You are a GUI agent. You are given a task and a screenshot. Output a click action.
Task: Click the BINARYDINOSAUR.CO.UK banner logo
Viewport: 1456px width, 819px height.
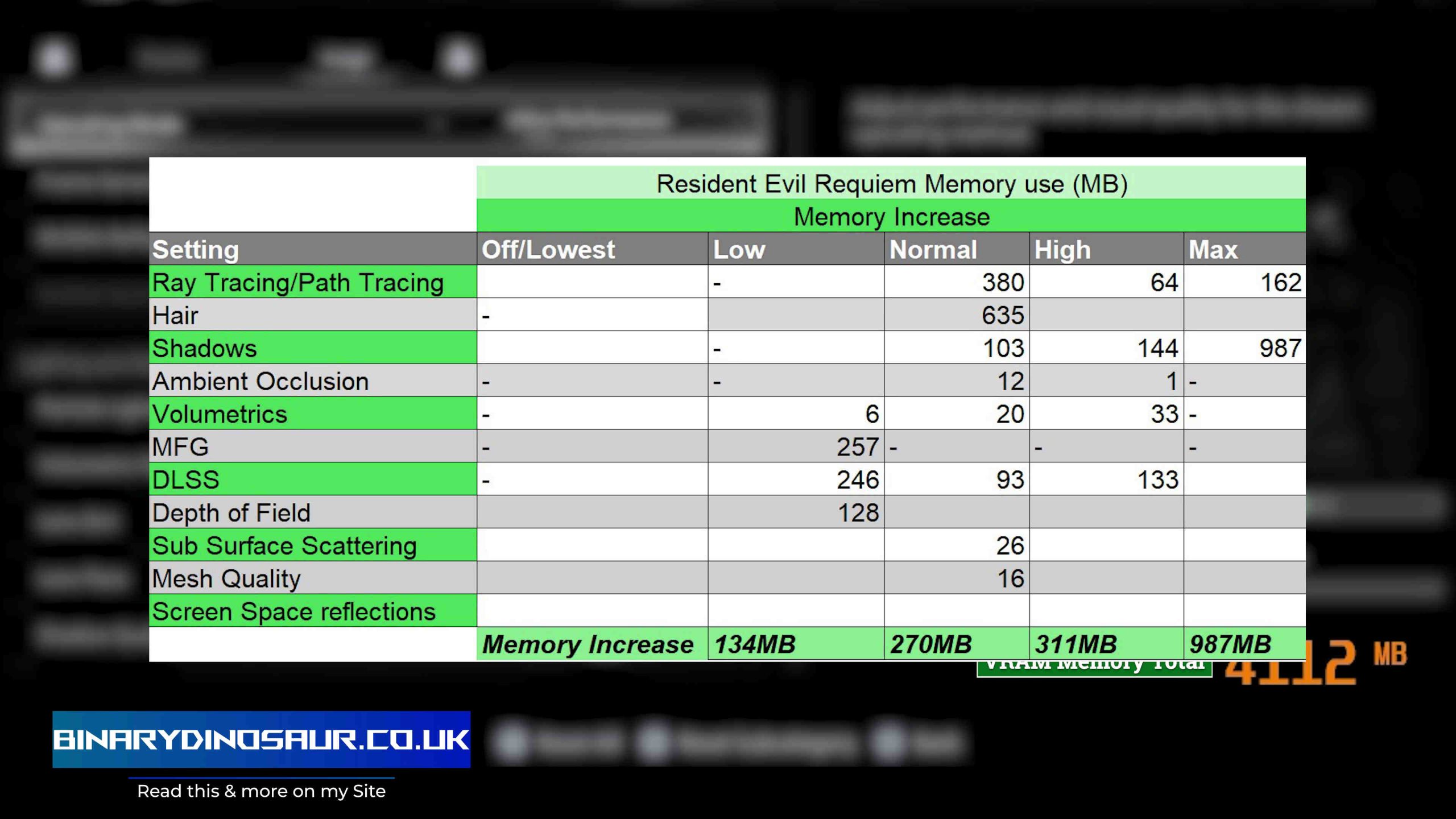(x=261, y=739)
